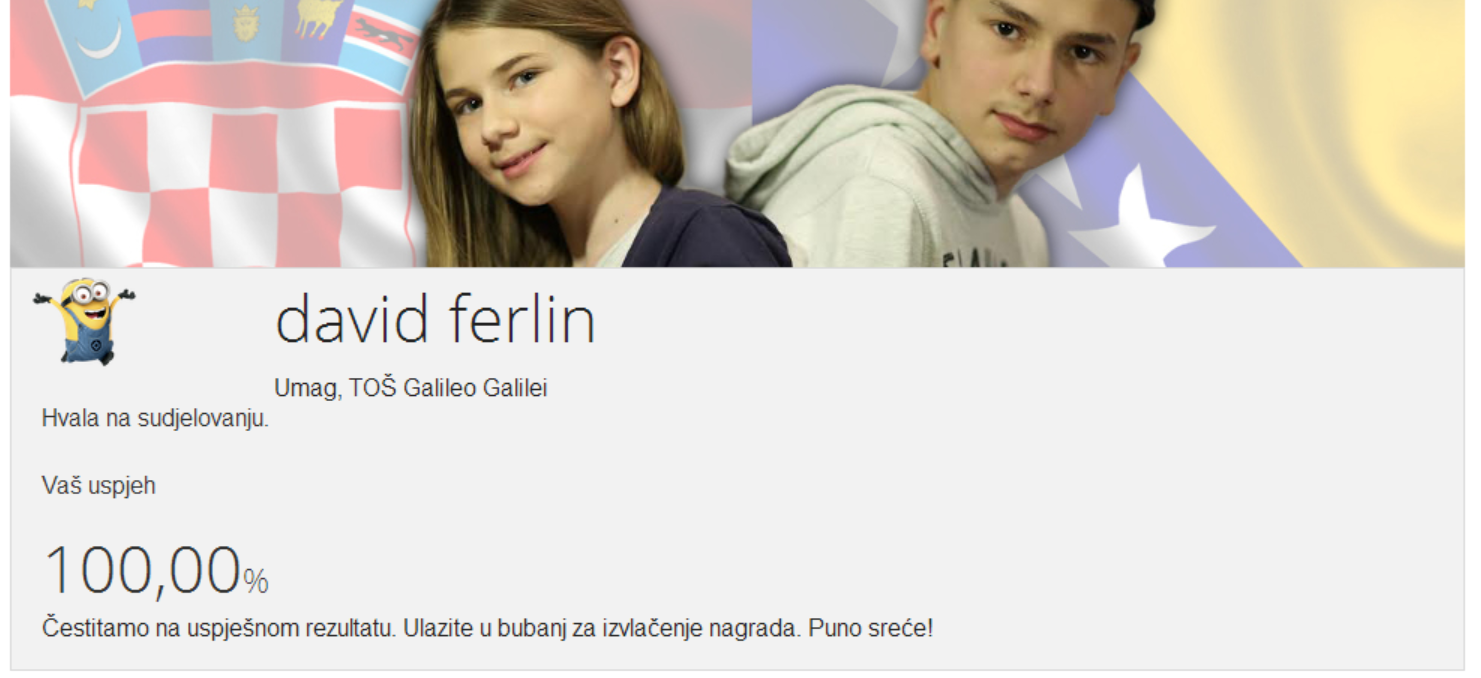Click the Umag, TOŠ Galileo Galilei text

[x=411, y=388]
